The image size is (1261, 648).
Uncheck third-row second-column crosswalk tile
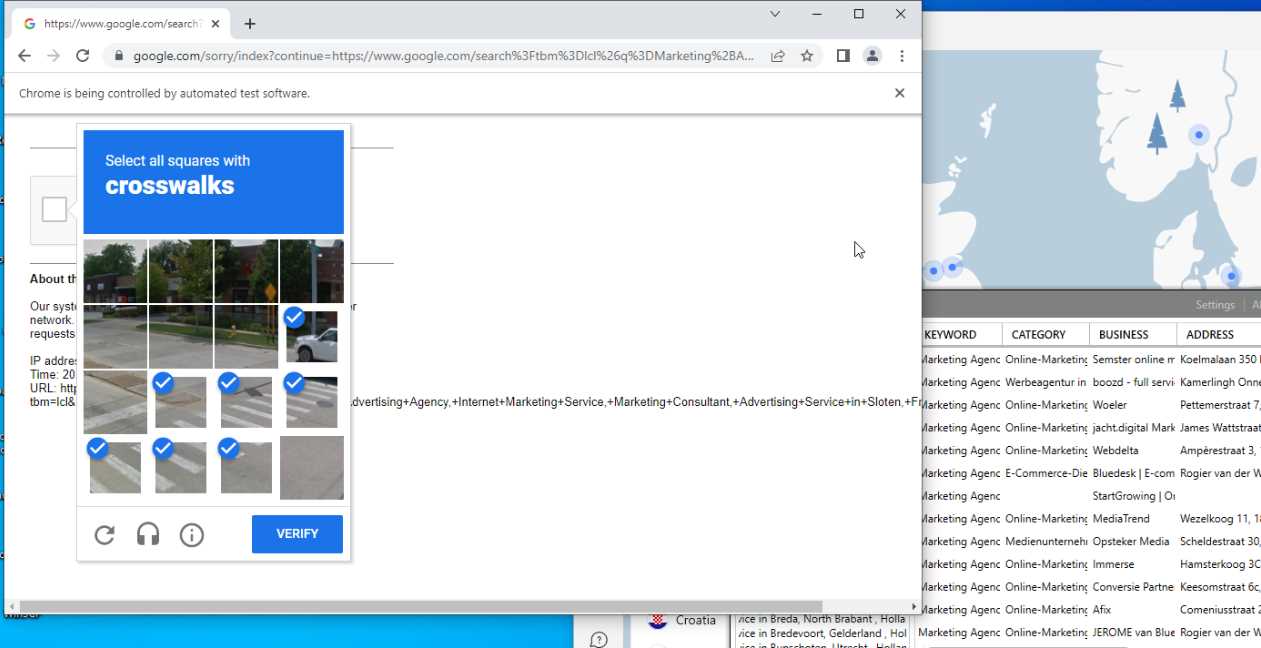coord(181,402)
